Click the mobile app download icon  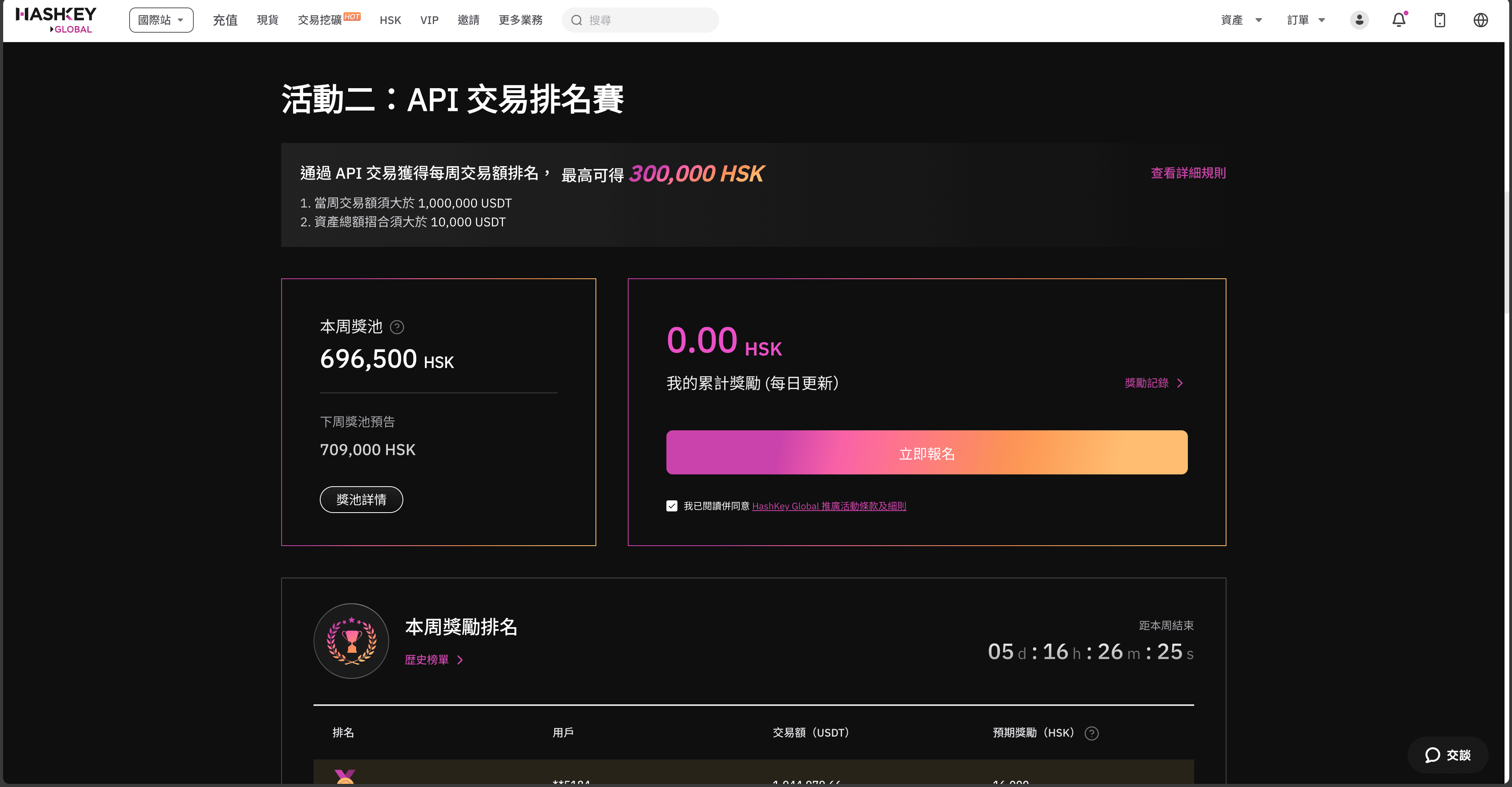click(x=1439, y=20)
